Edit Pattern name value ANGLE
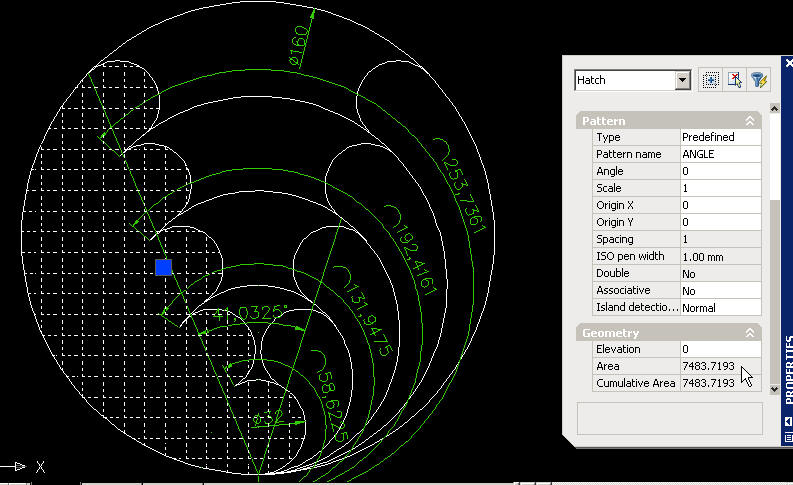 (x=720, y=154)
